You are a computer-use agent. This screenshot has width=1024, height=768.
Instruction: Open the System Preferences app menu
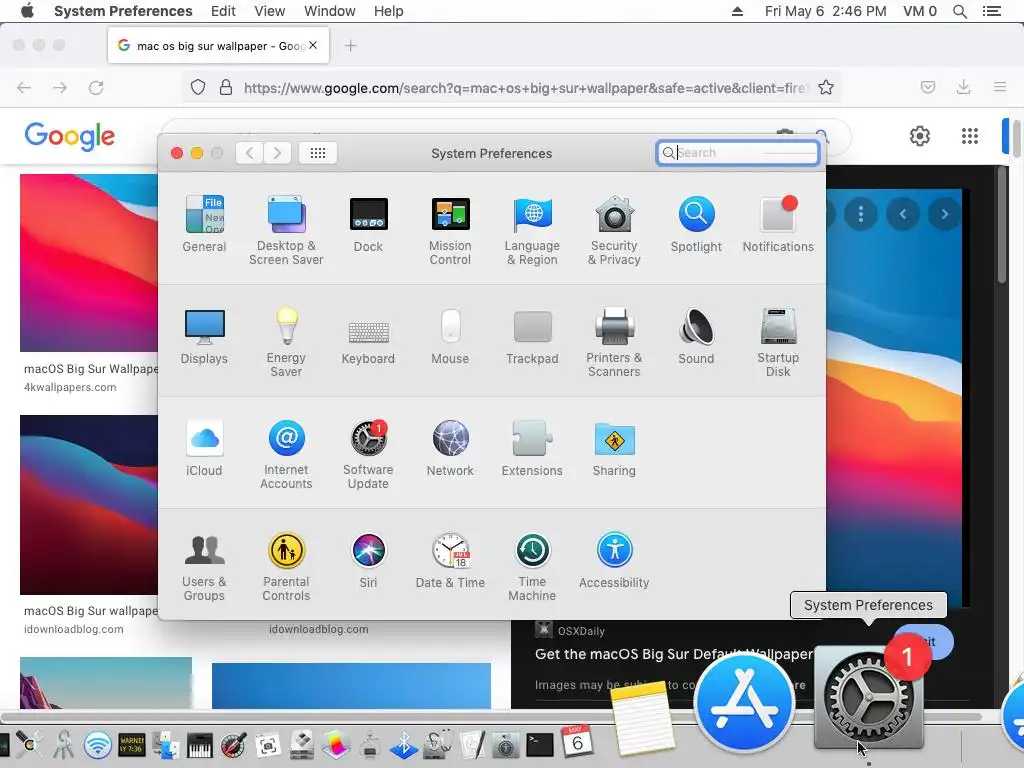(x=123, y=11)
